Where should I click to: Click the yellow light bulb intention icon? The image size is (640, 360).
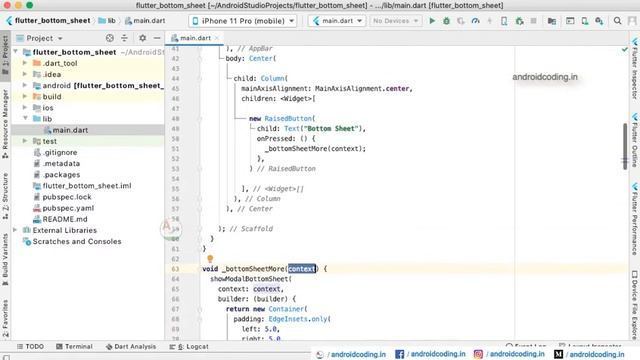tap(210, 259)
